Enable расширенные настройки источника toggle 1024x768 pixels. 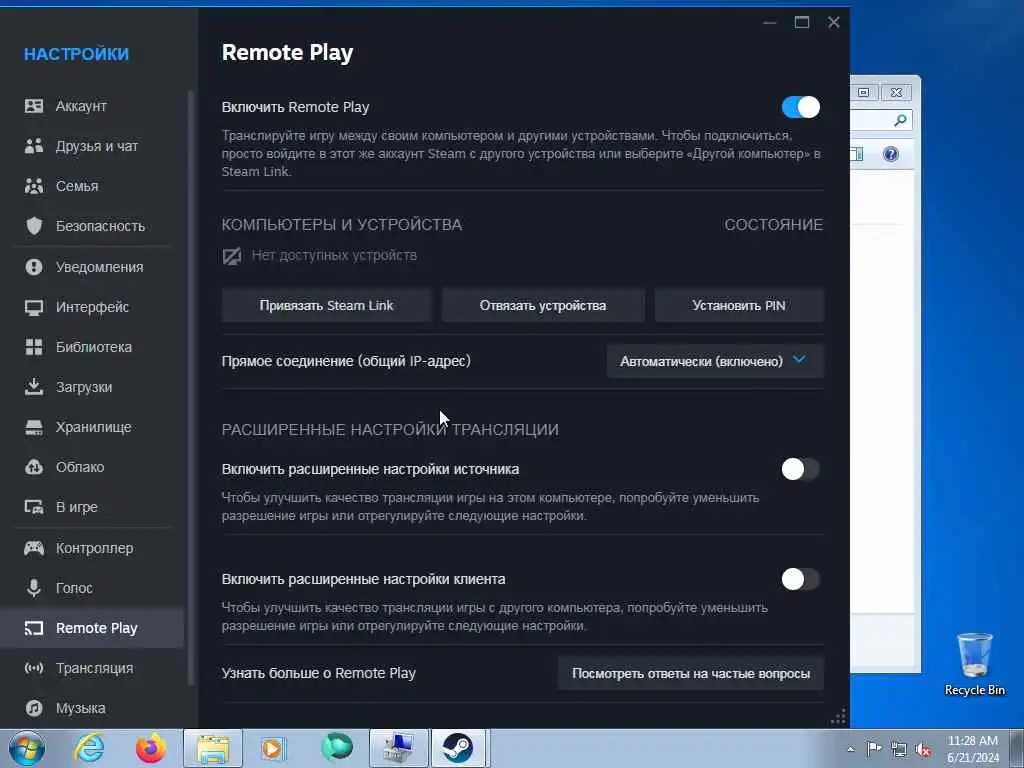coord(801,469)
